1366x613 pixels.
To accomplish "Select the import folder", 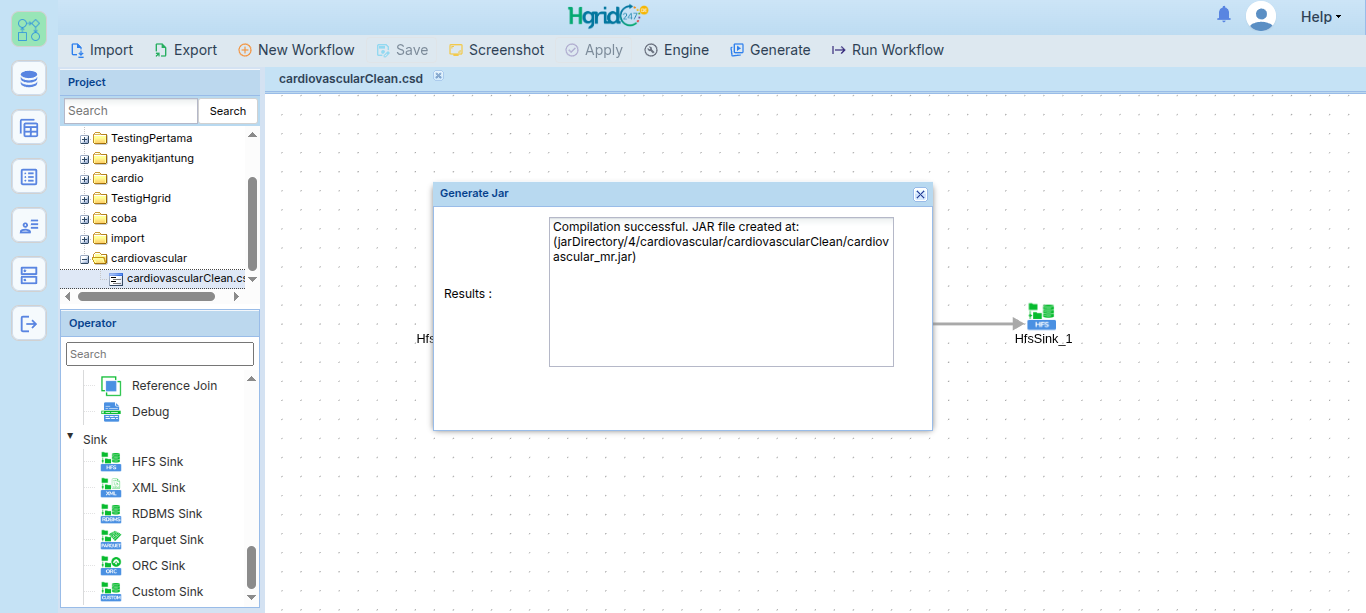I will (x=128, y=238).
